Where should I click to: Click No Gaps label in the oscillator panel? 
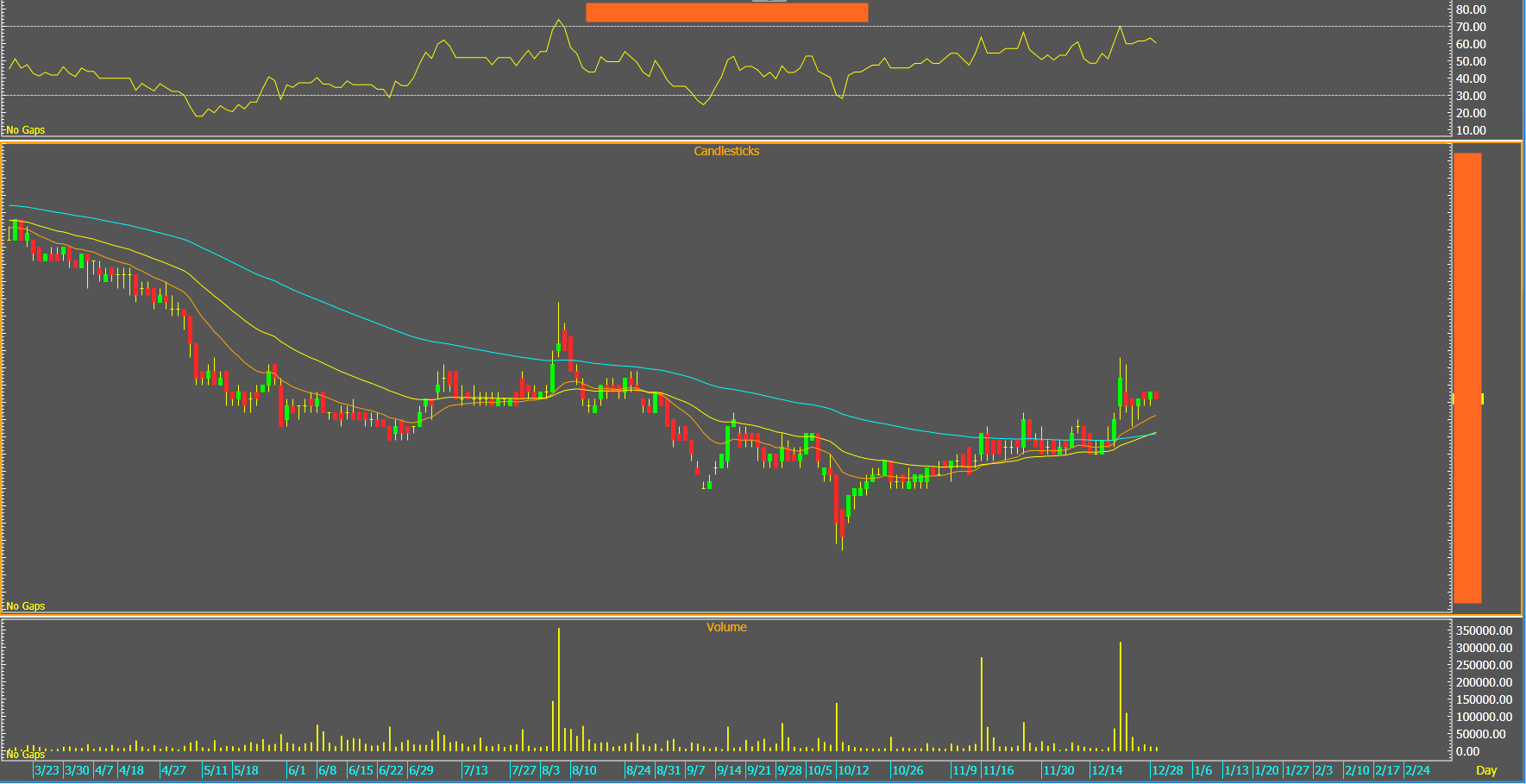pos(25,130)
